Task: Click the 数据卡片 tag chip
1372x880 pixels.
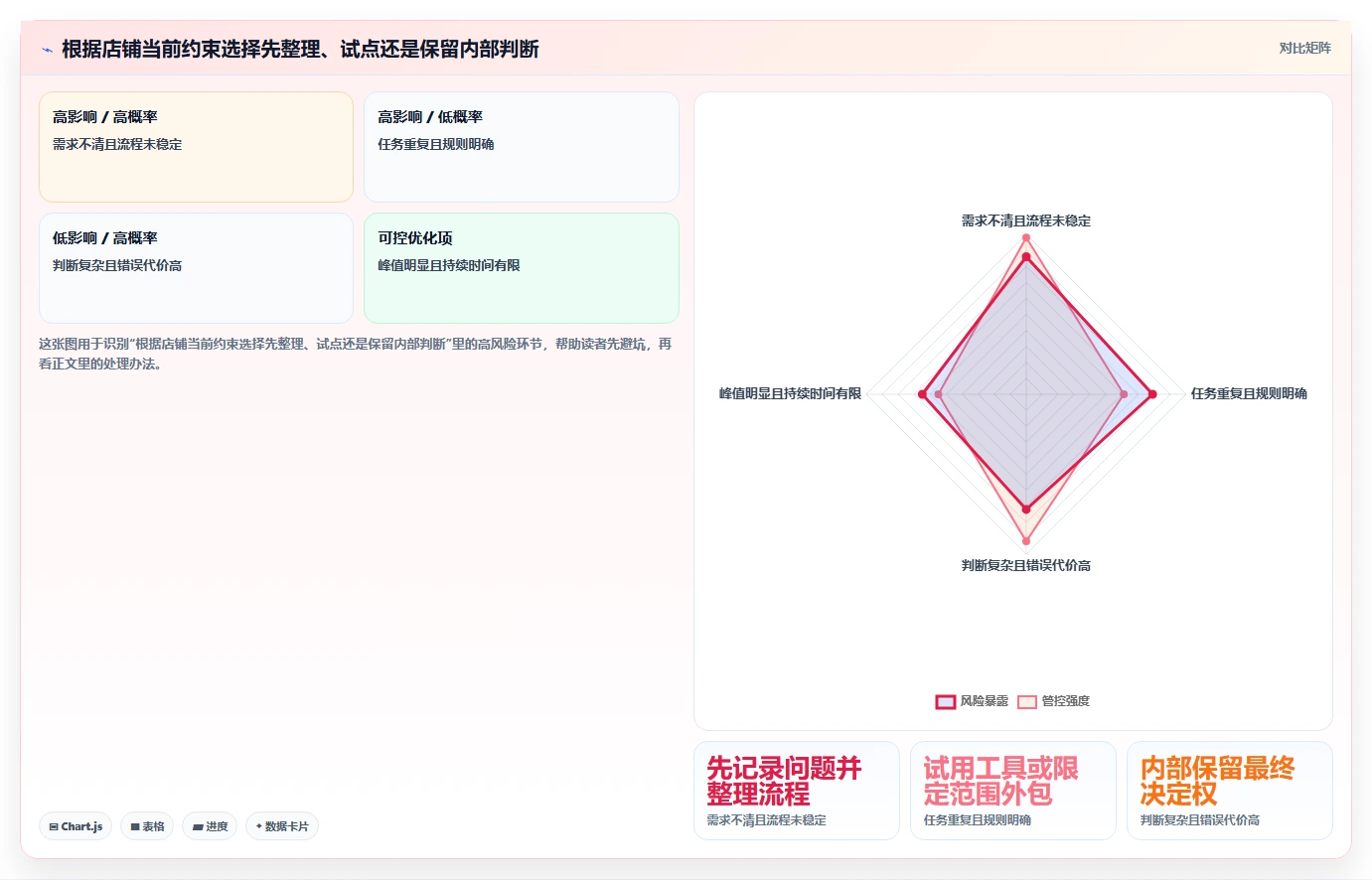Action: (x=282, y=826)
